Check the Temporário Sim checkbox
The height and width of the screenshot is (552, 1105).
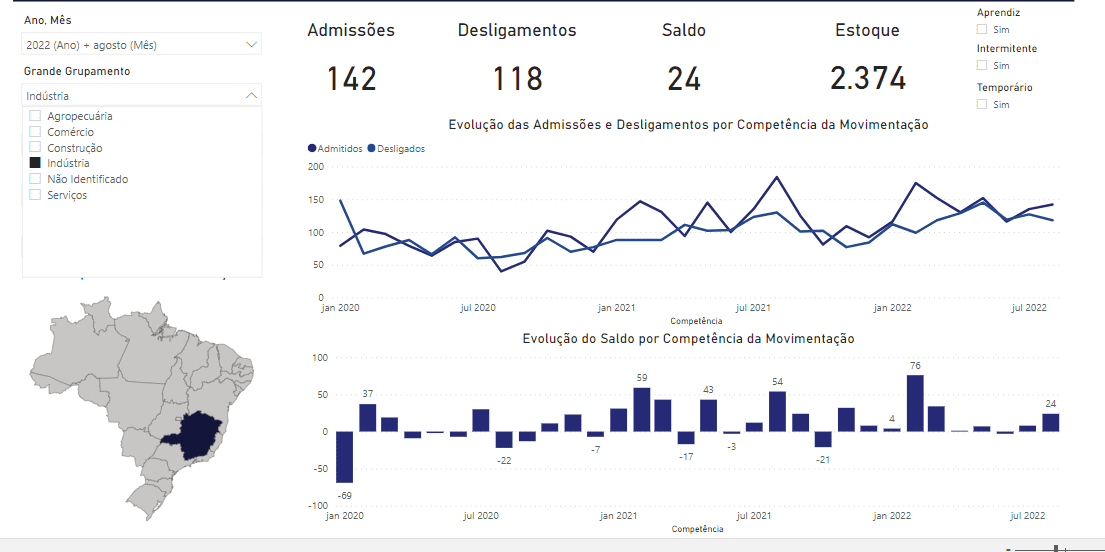982,104
